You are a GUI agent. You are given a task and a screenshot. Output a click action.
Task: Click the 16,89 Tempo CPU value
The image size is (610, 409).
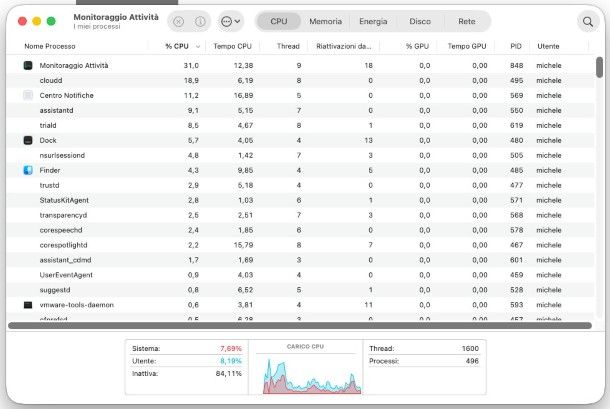(x=244, y=95)
